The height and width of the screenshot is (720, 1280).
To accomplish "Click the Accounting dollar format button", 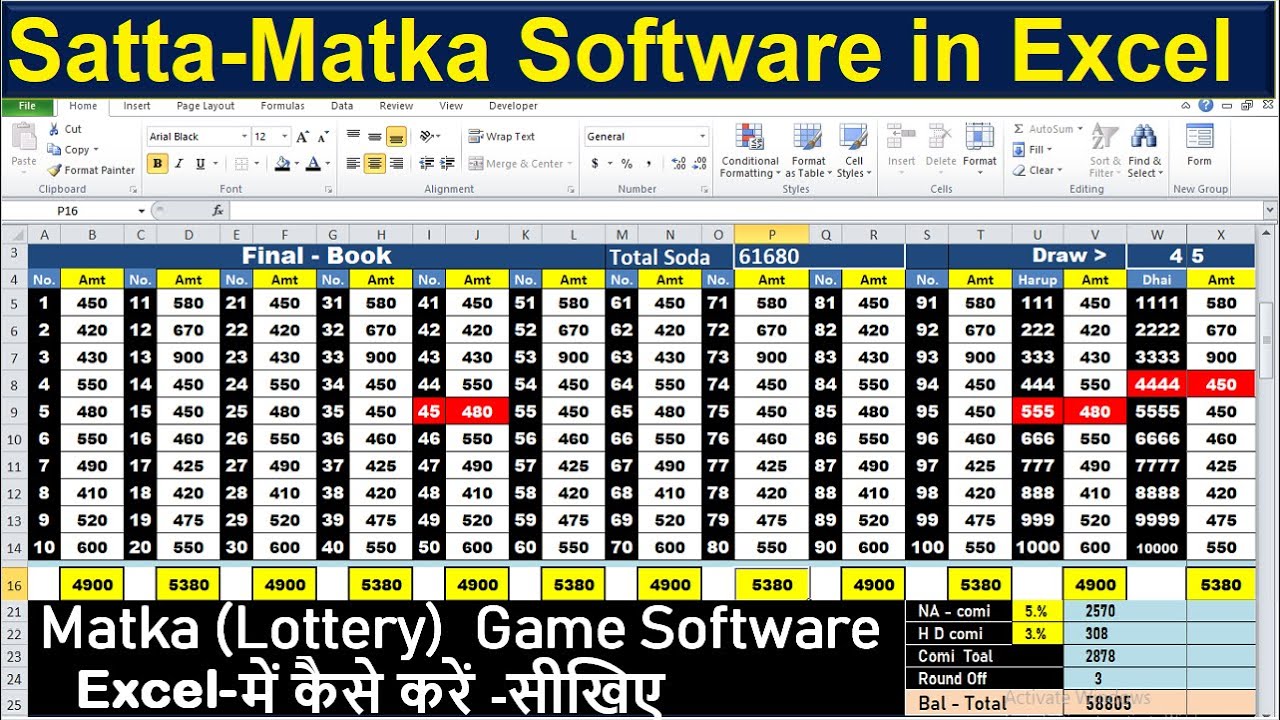I will pos(595,164).
